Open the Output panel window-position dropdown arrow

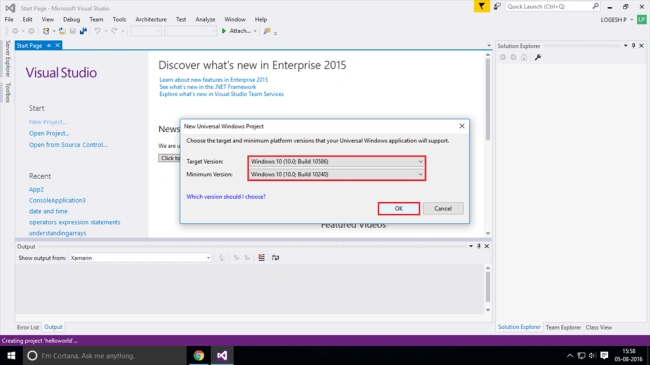coord(471,246)
